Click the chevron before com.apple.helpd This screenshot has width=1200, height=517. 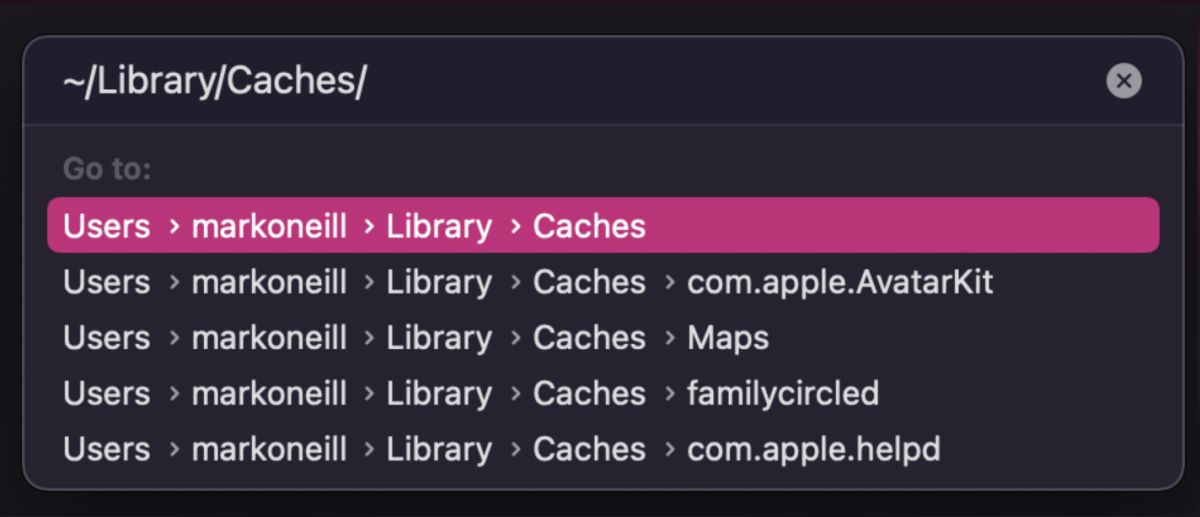[668, 451]
